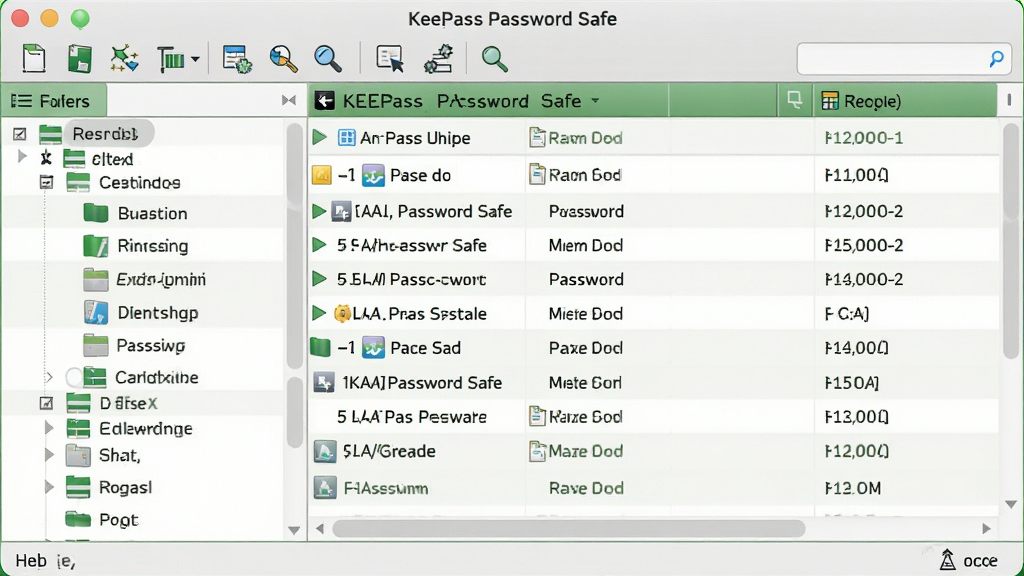Expand the Edlewrdnge folder
This screenshot has width=1024, height=576.
coord(49,428)
